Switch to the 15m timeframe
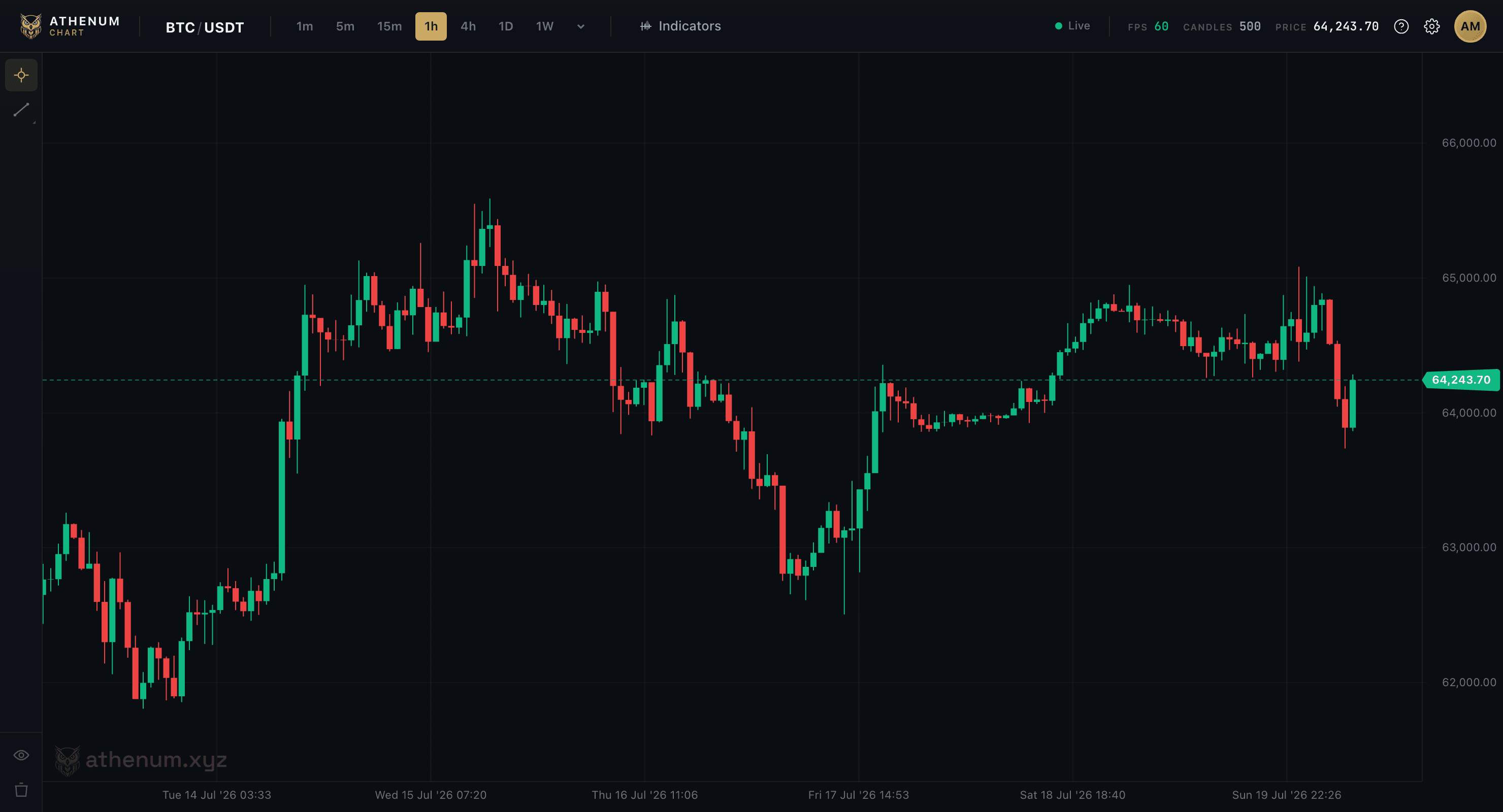 tap(389, 26)
